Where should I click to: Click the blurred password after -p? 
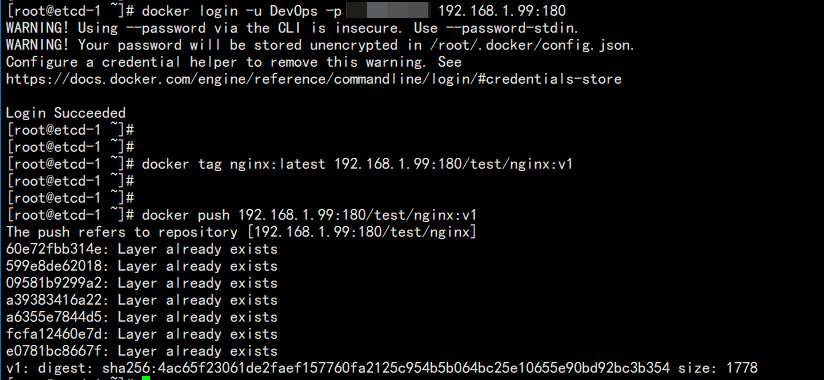(388, 10)
